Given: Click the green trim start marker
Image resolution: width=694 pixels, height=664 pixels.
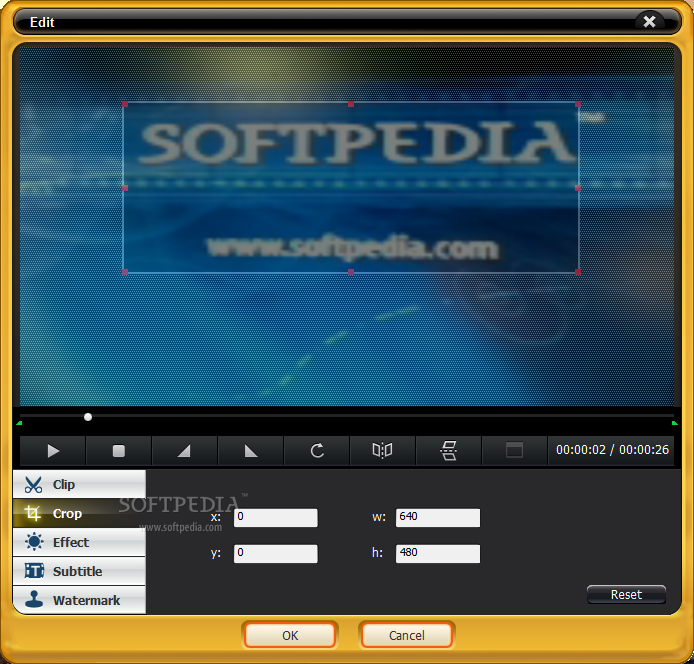Looking at the screenshot, I should pos(19,423).
